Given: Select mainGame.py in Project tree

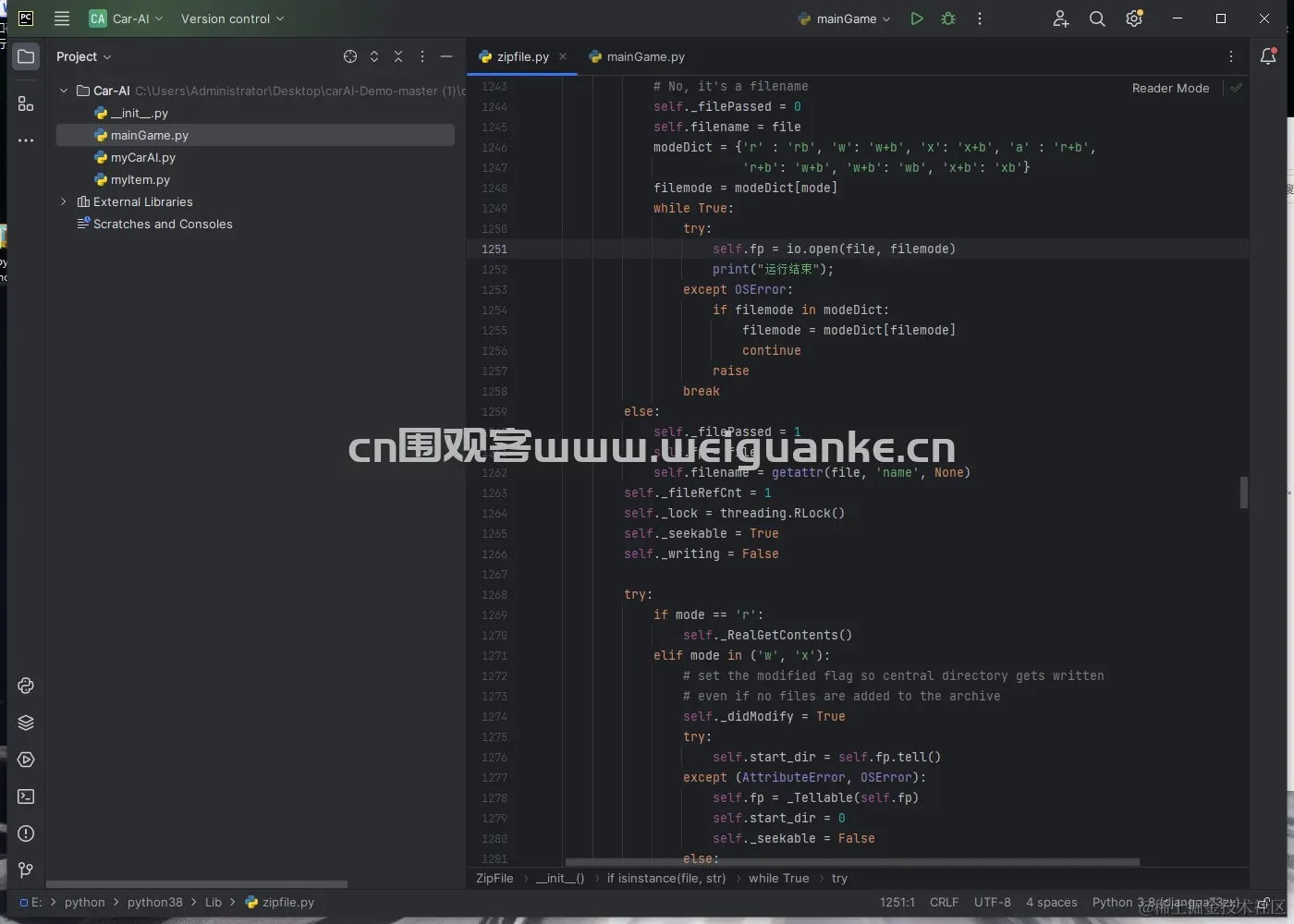Looking at the screenshot, I should click(255, 135).
